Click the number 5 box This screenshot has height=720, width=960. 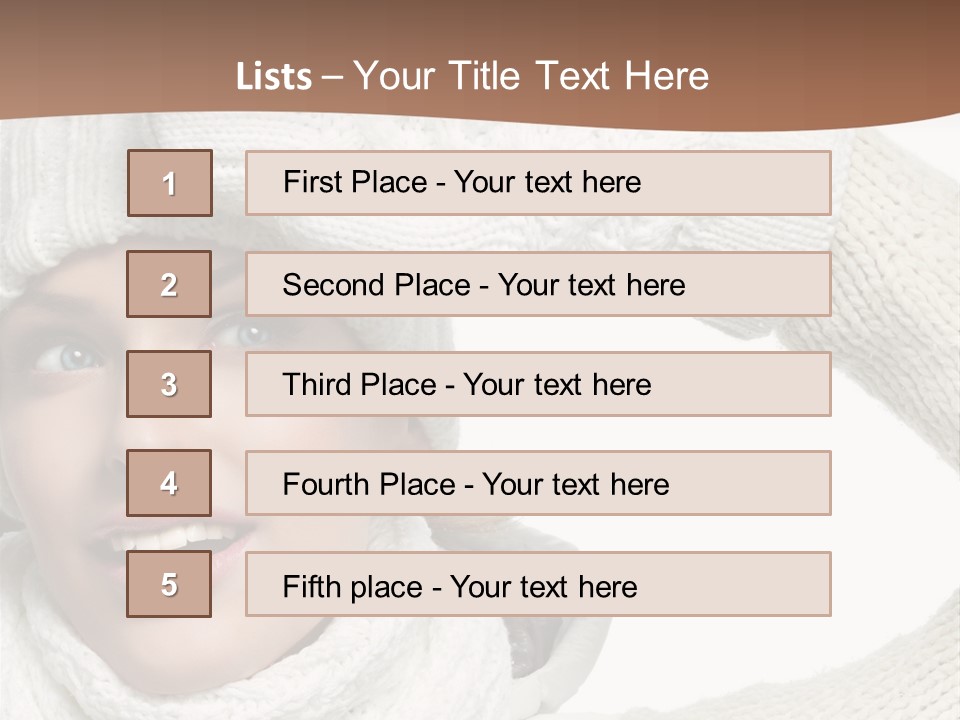tap(169, 584)
